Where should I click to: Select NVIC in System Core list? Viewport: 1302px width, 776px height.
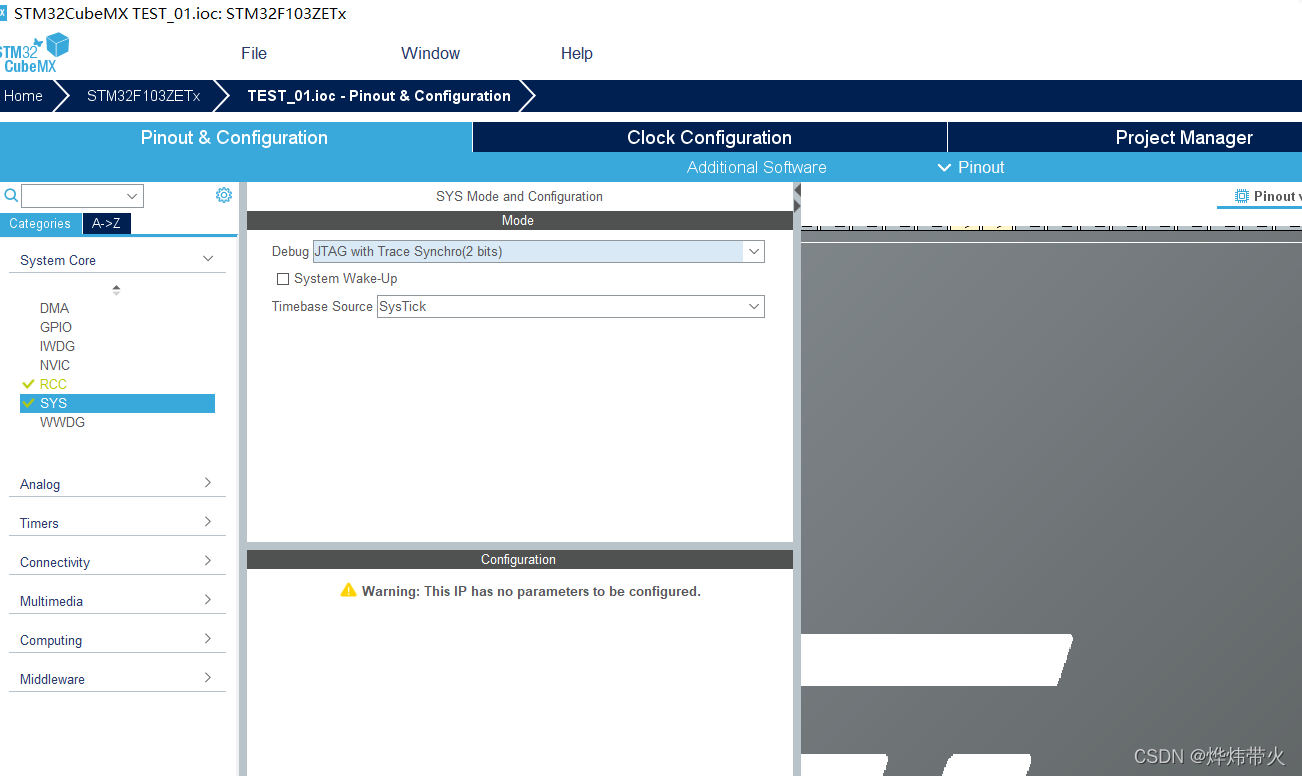tap(55, 365)
